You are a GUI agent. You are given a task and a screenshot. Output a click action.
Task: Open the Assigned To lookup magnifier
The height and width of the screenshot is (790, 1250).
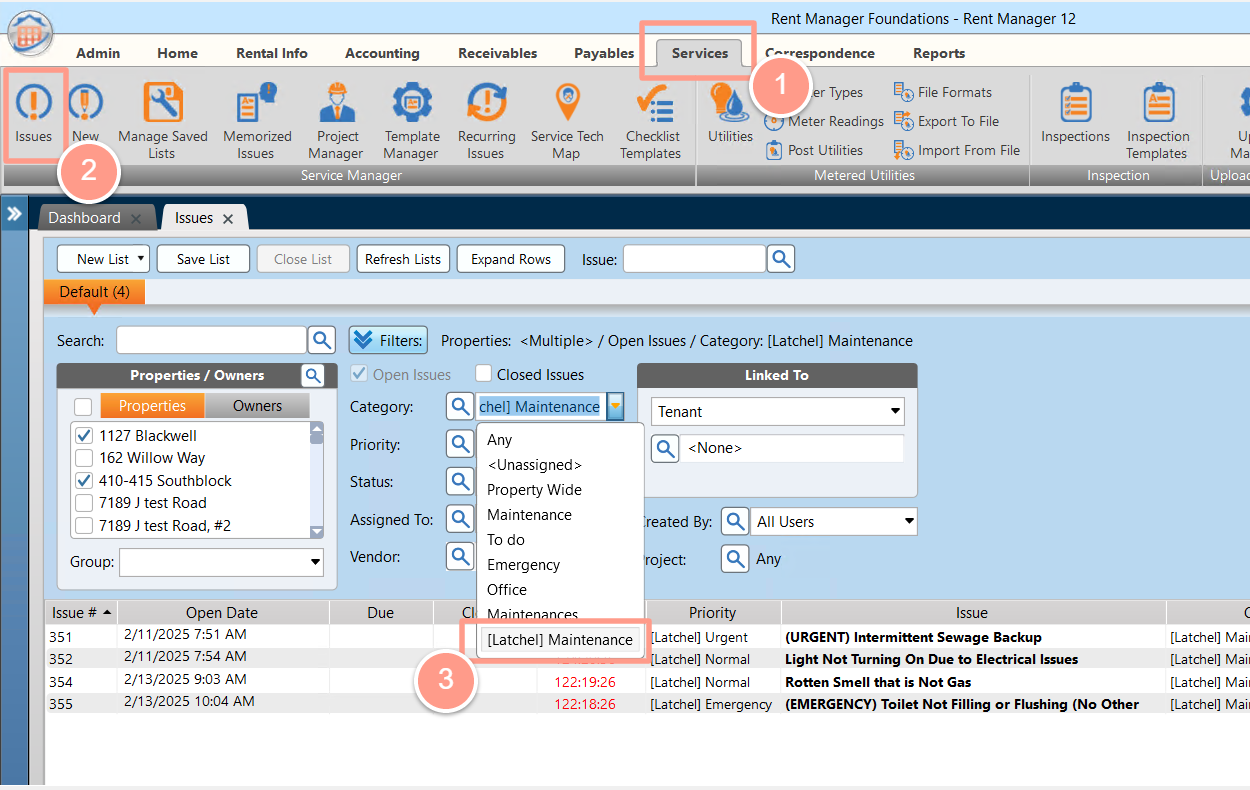(459, 519)
